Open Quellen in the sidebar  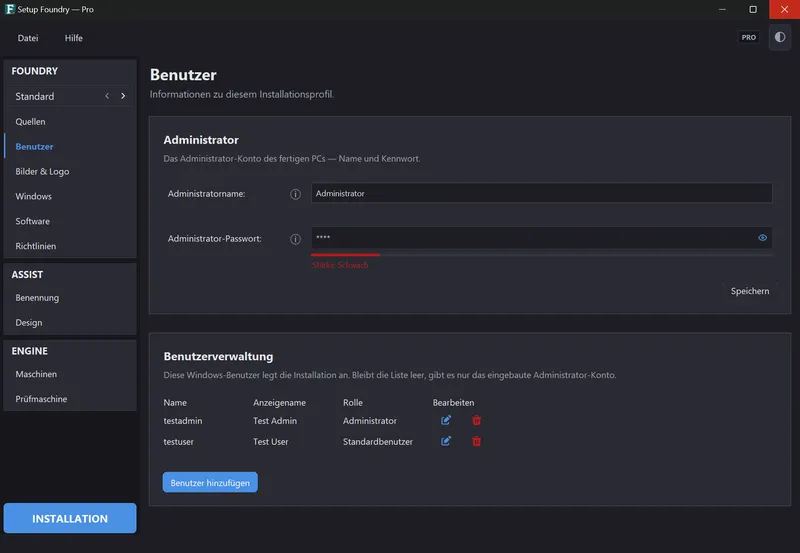70,121
